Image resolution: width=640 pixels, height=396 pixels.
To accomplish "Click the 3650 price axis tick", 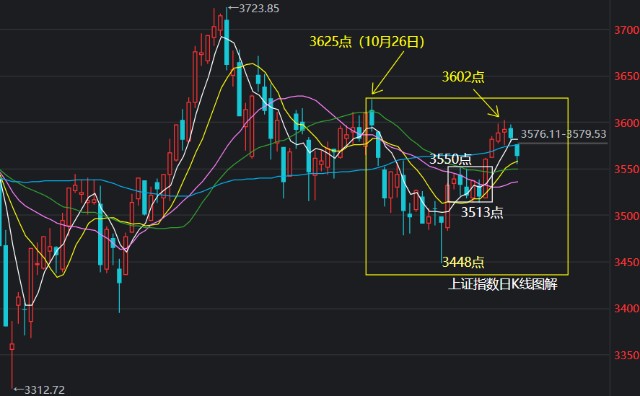I will pos(627,76).
